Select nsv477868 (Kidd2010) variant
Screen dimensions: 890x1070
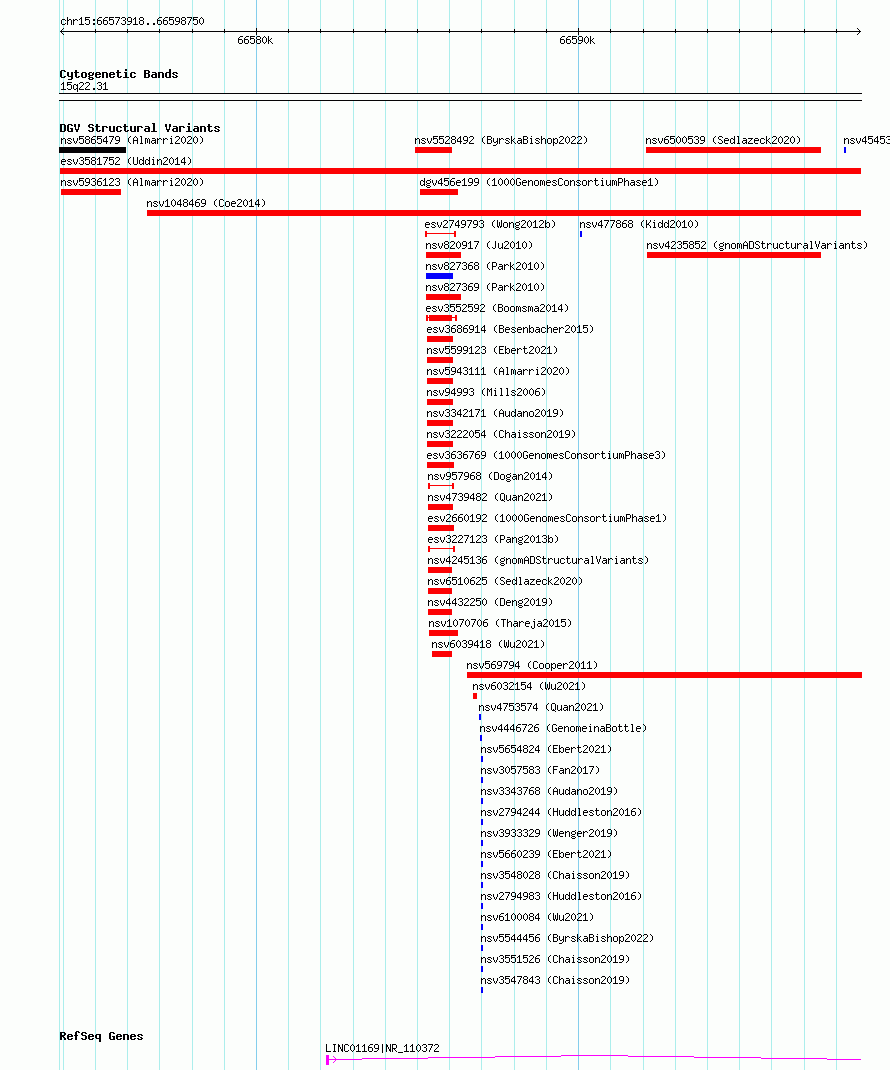639,224
